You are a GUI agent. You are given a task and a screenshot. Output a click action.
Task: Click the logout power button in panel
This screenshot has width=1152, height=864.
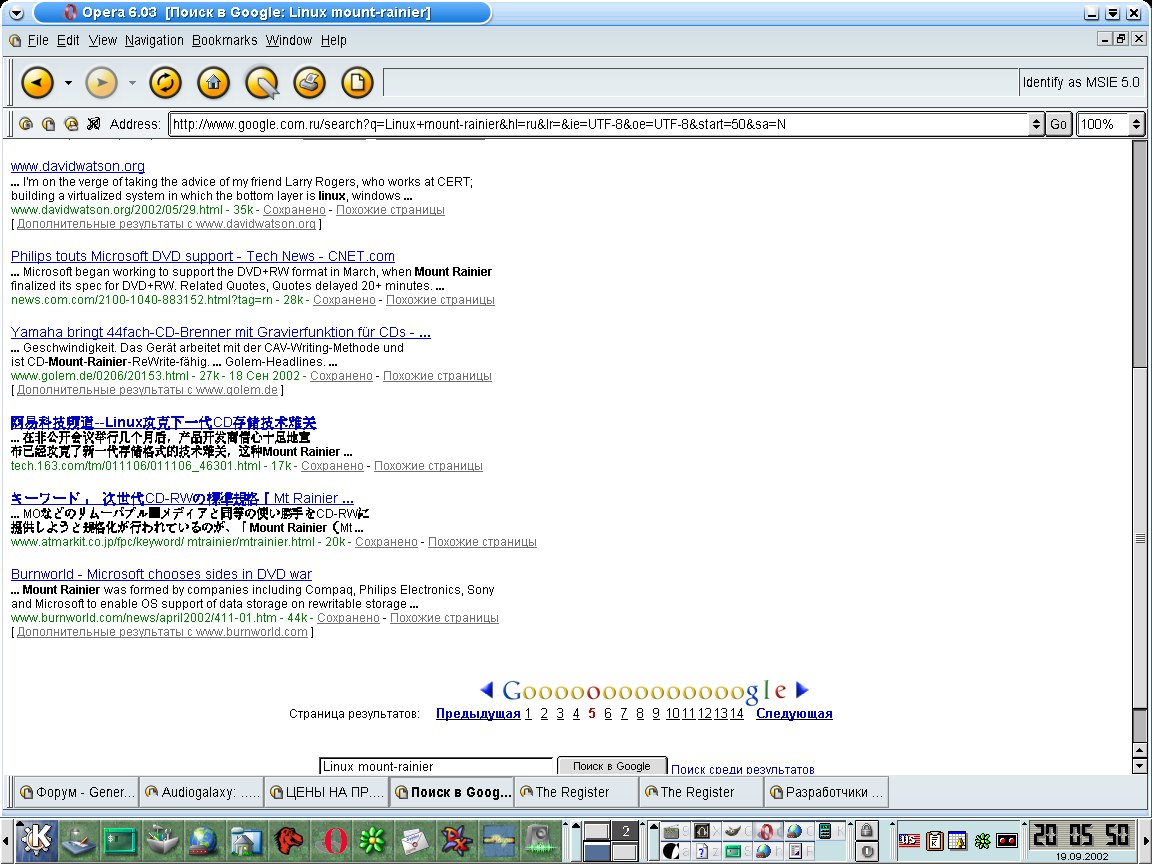pyautogui.click(x=866, y=851)
